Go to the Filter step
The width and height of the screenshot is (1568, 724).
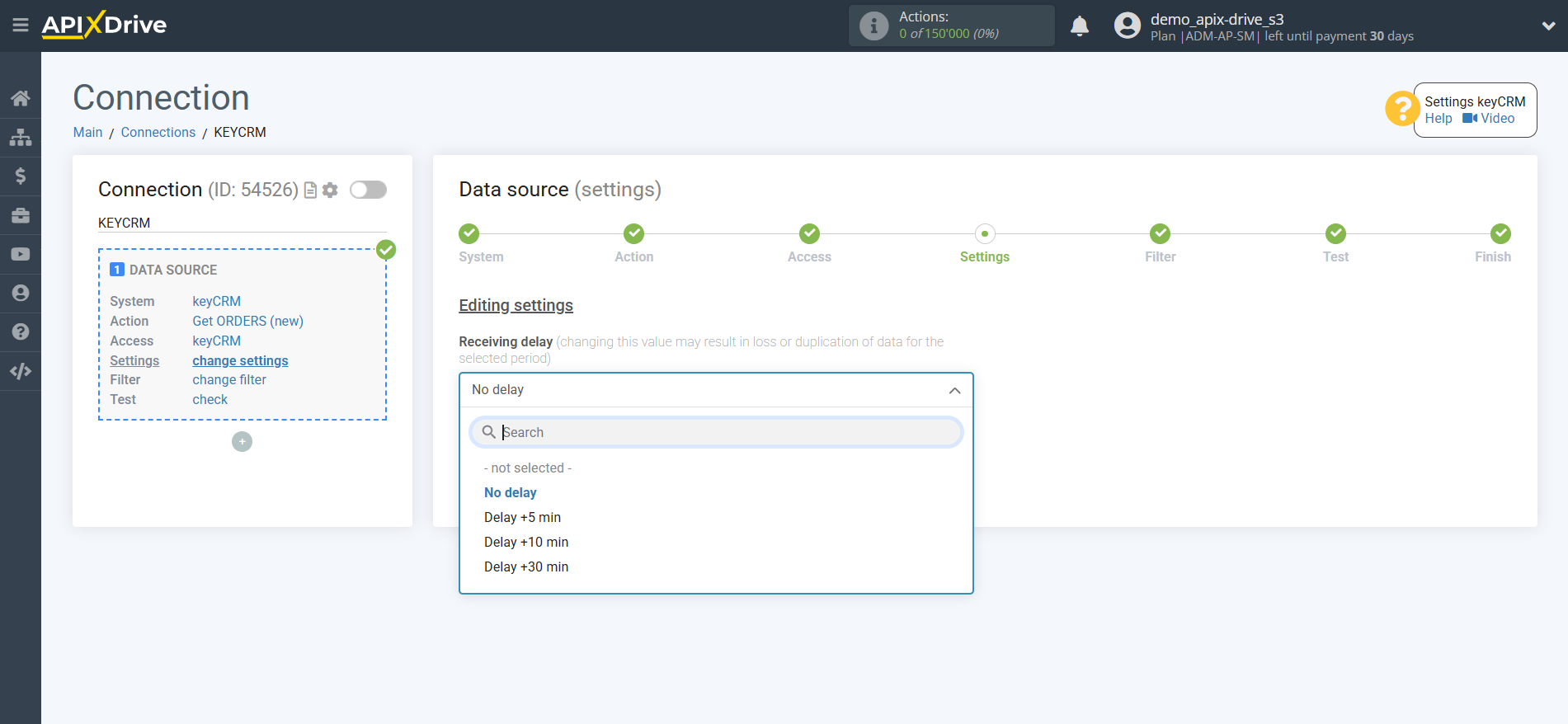(1160, 234)
